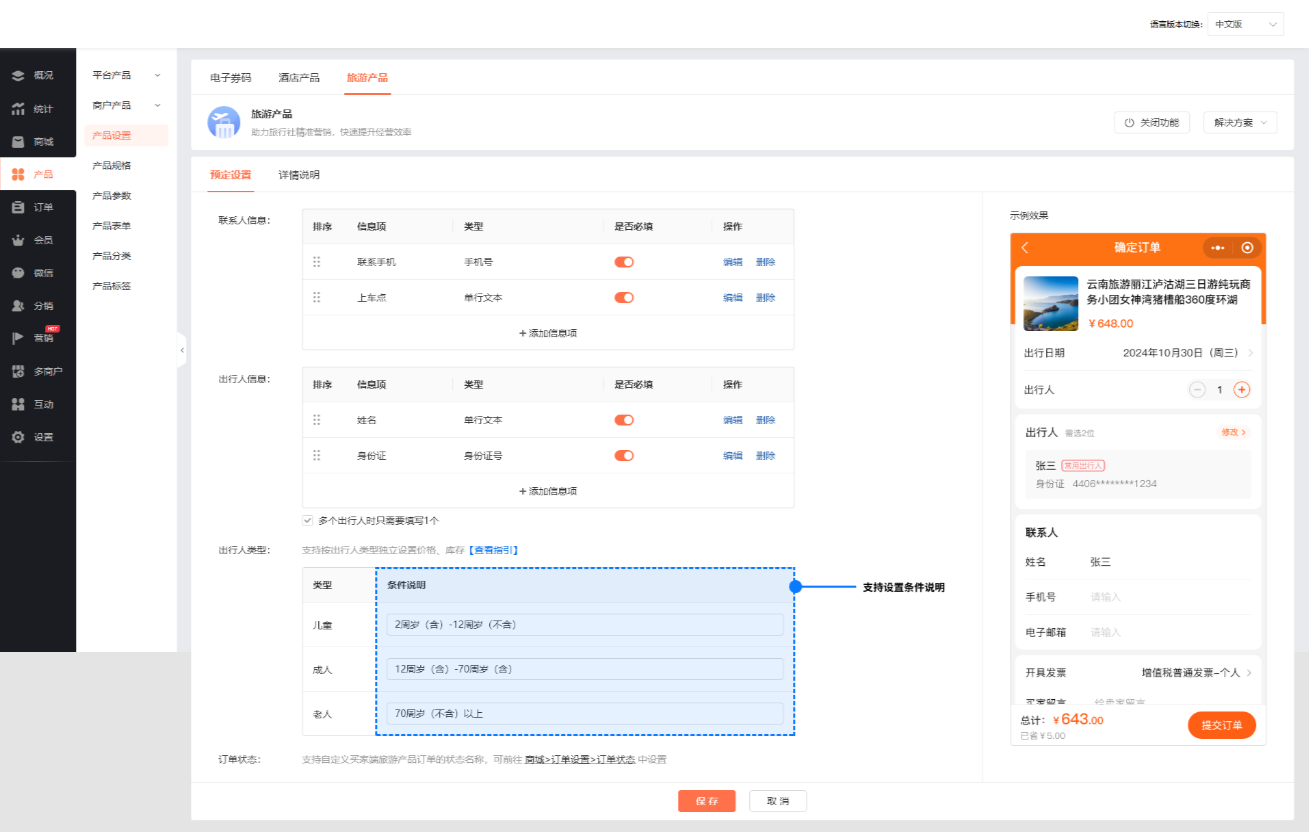
Task: Open 设置 gear icon in sidebar
Action: point(18,437)
